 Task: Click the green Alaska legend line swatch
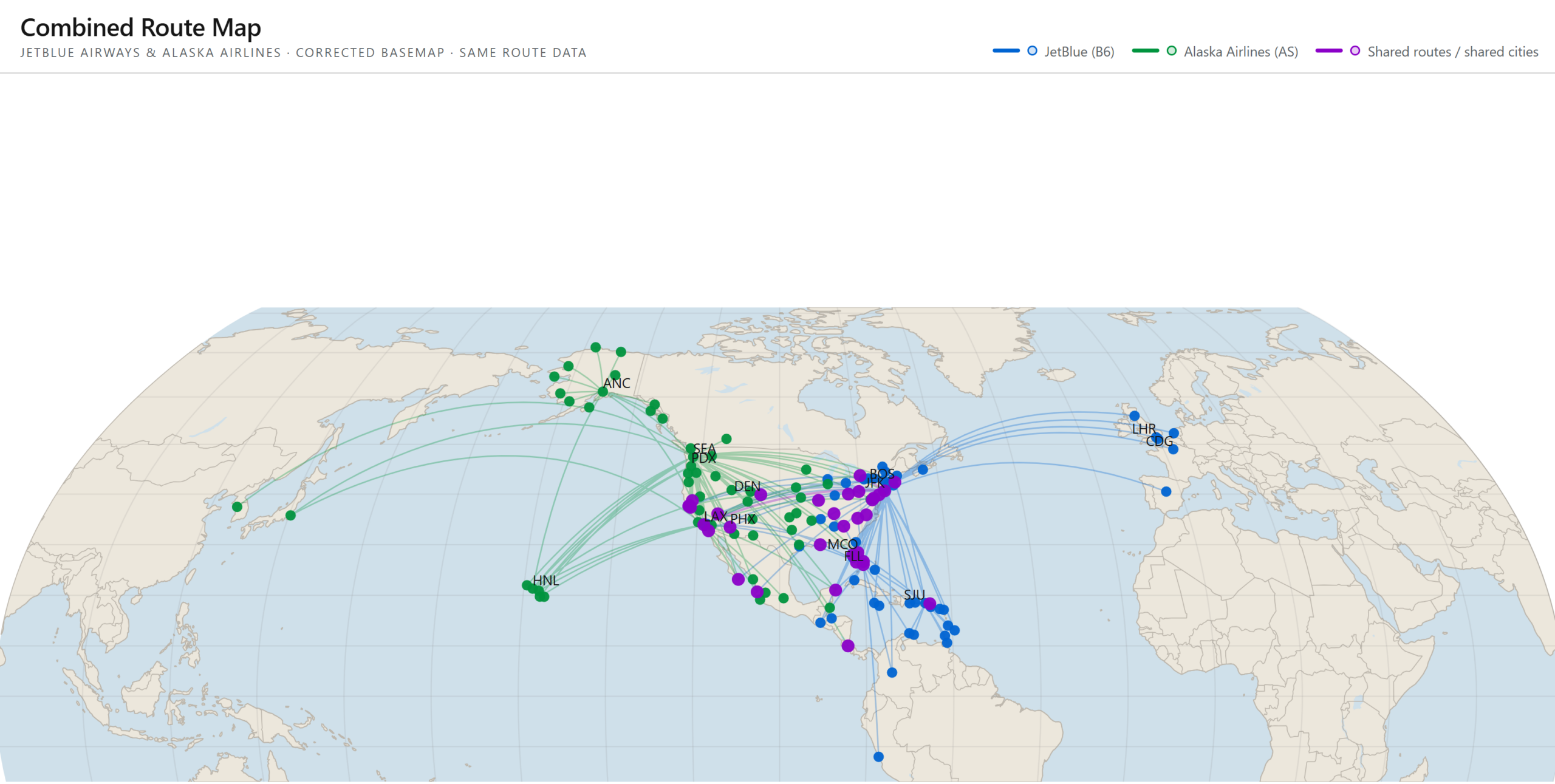(x=1146, y=51)
